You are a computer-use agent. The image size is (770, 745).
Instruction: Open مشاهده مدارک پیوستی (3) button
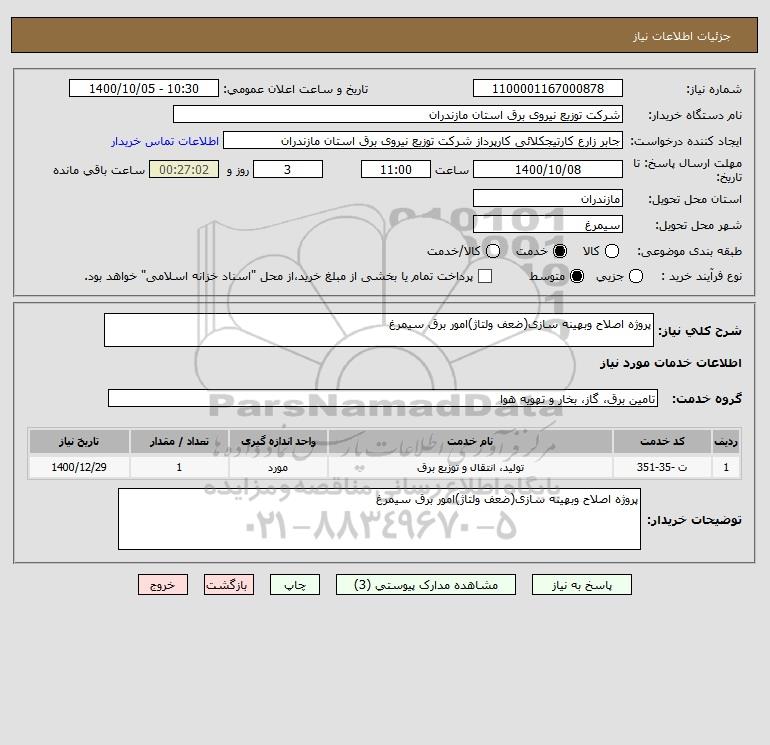pos(426,585)
